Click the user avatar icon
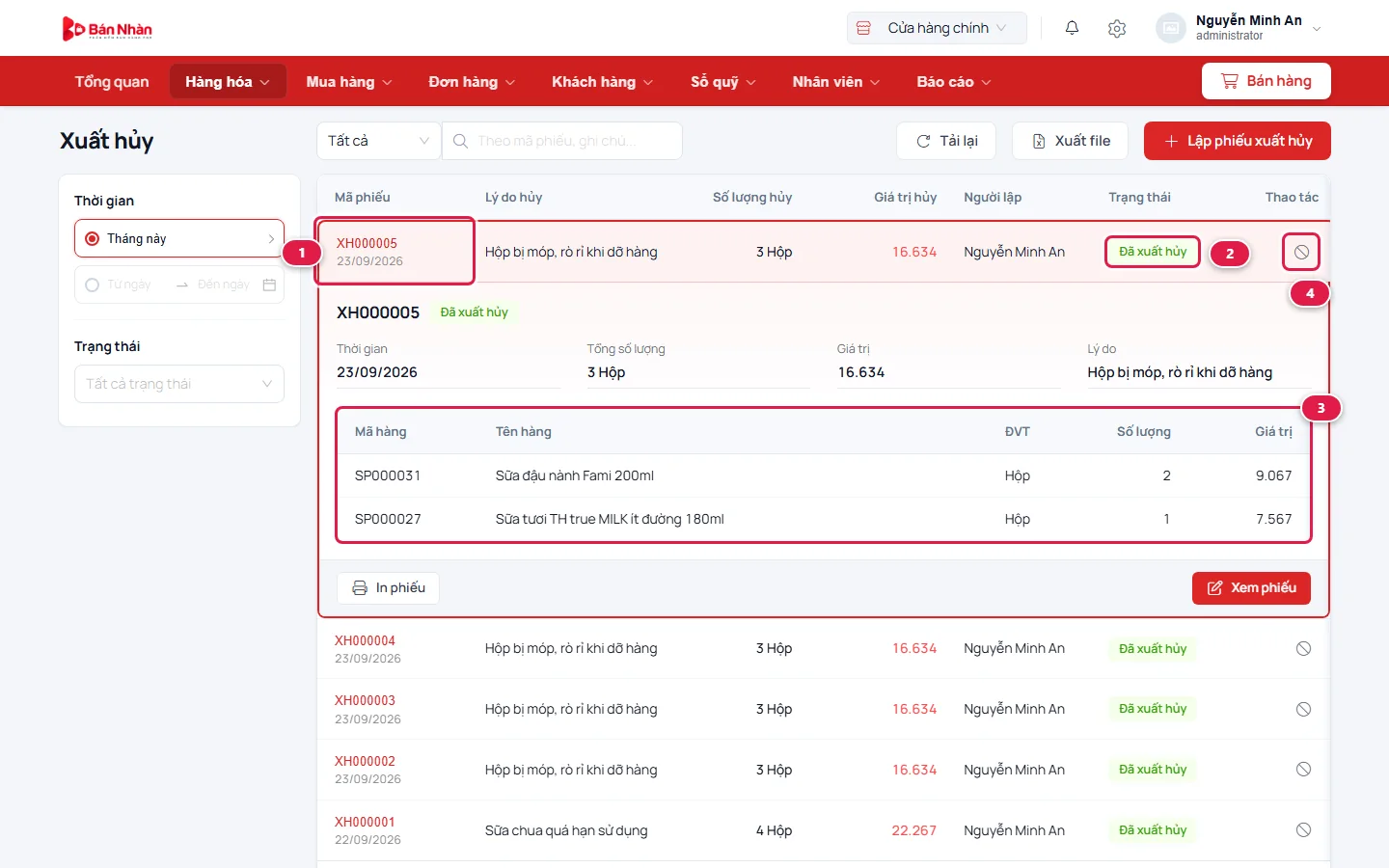Viewport: 1389px width, 868px height. click(x=1170, y=28)
